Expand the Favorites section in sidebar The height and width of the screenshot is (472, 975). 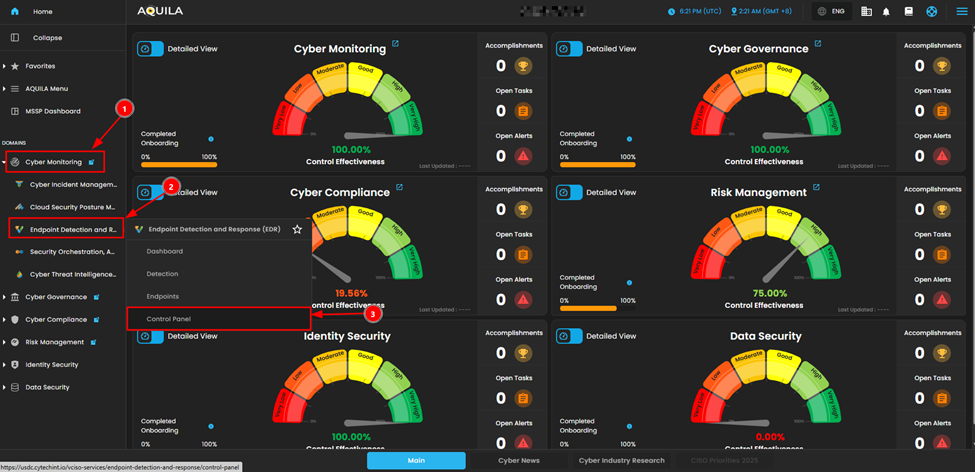tap(5, 66)
